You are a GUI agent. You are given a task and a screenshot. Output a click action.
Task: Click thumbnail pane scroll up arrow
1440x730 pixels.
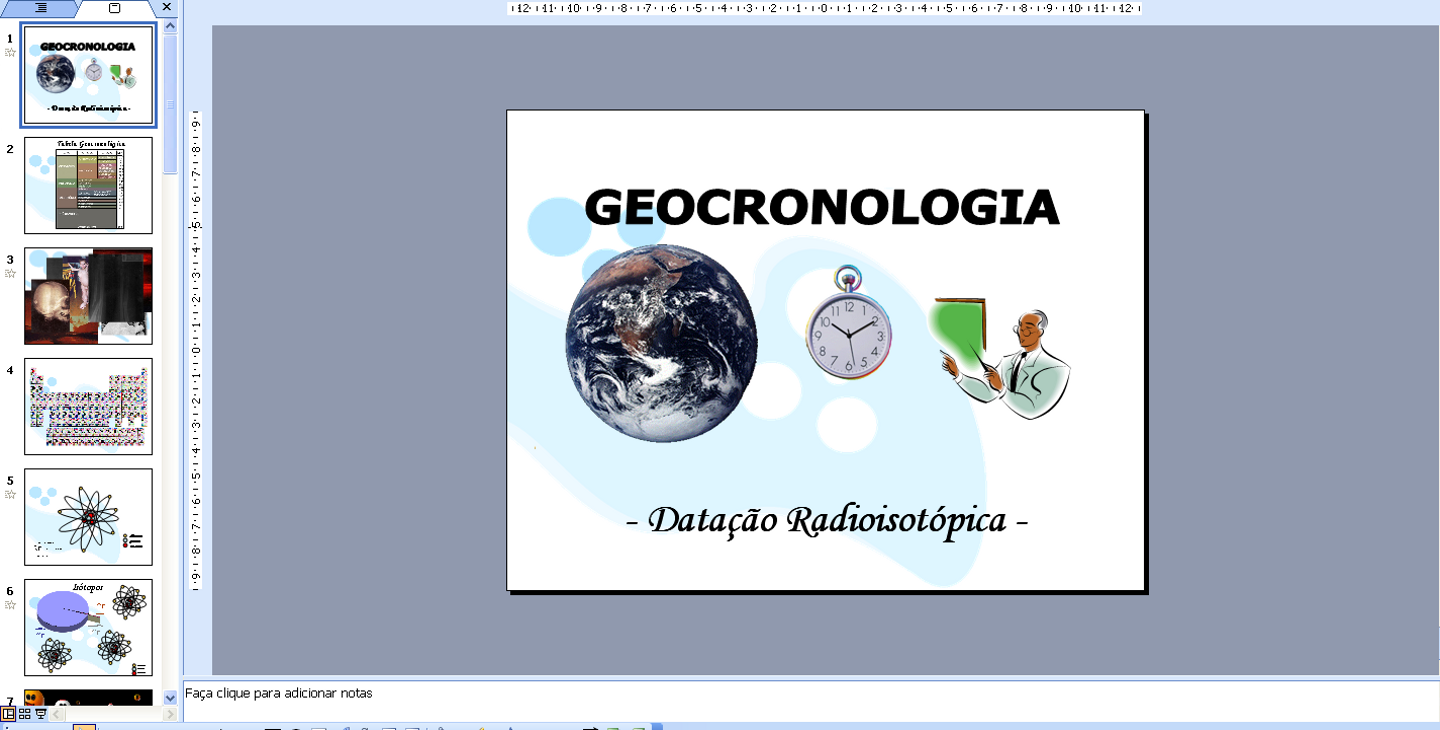[170, 27]
